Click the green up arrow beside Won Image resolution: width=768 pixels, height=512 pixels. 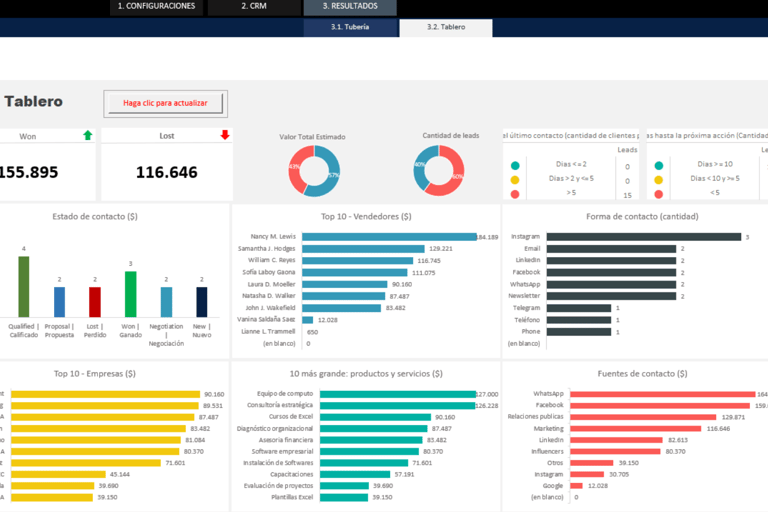[x=88, y=135]
